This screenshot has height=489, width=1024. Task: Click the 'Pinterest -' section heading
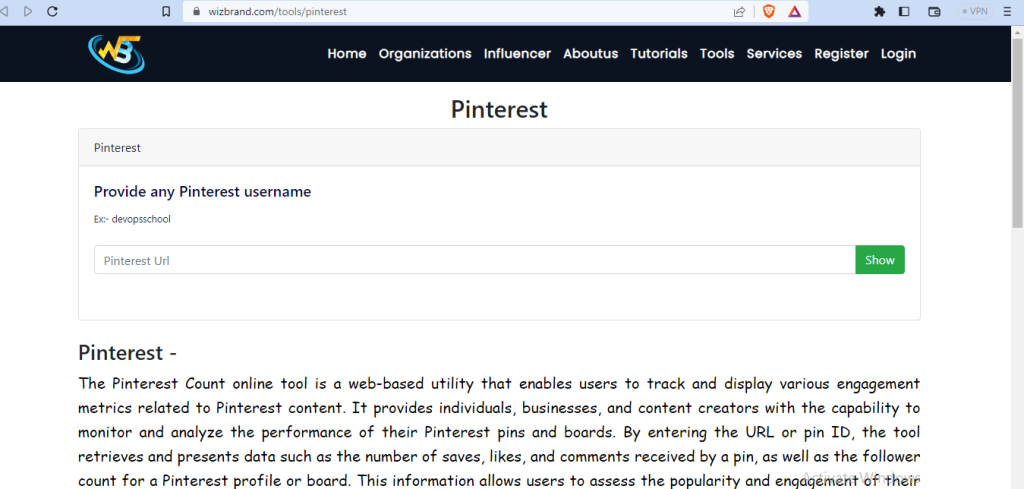point(127,353)
